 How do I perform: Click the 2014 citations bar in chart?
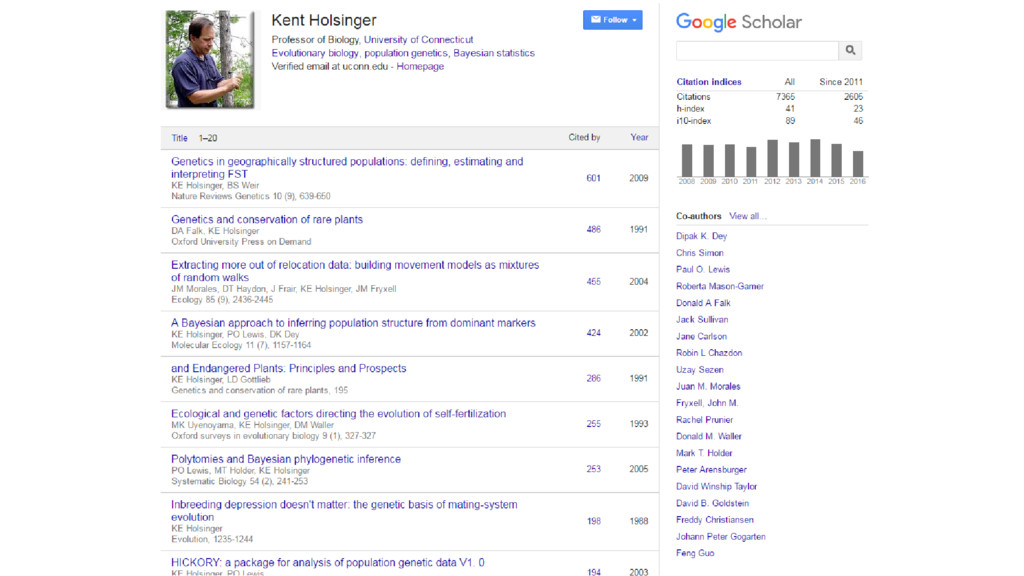point(815,158)
